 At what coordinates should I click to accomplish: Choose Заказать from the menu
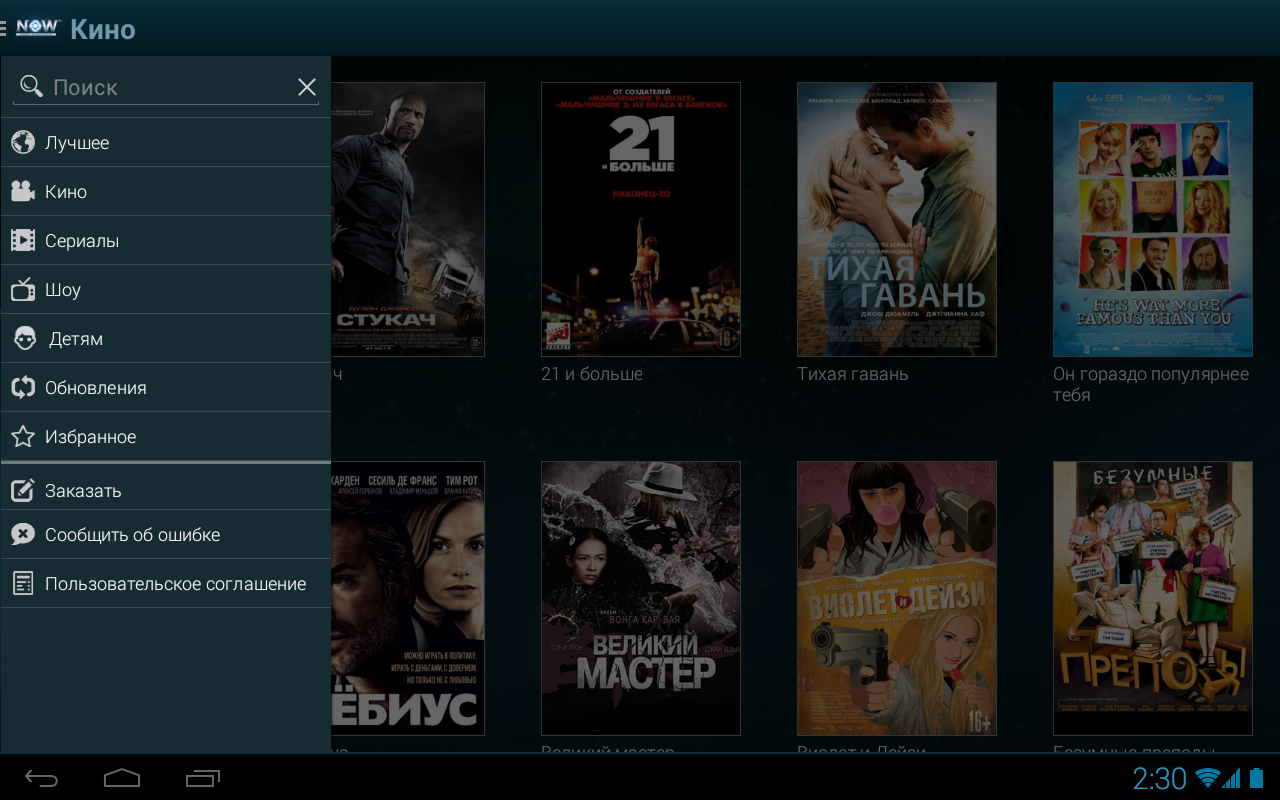(x=166, y=487)
